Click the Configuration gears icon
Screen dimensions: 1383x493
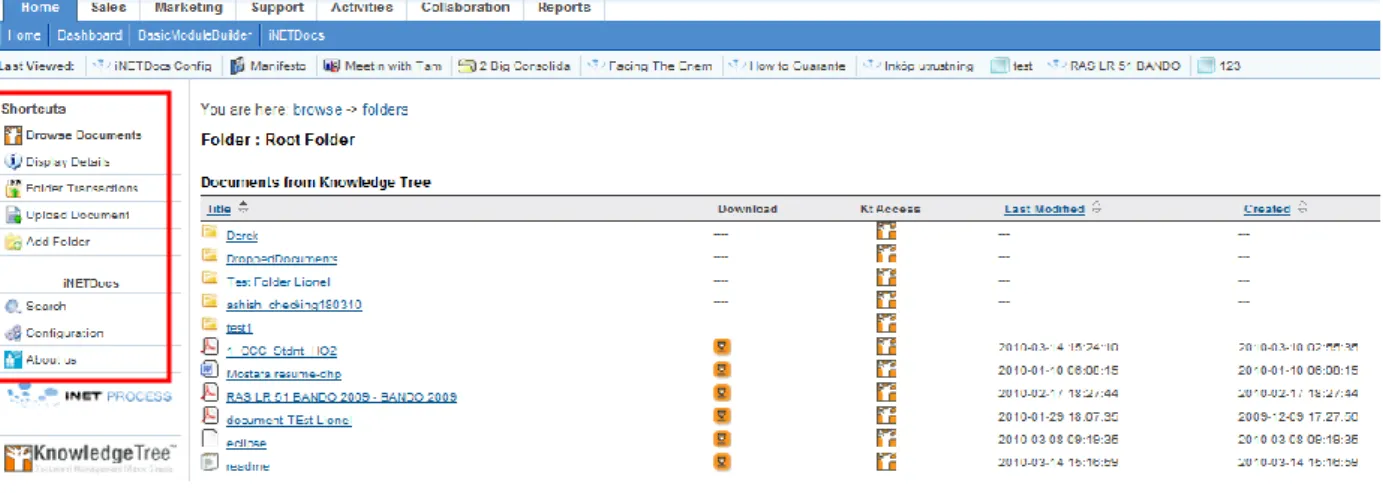(x=13, y=333)
